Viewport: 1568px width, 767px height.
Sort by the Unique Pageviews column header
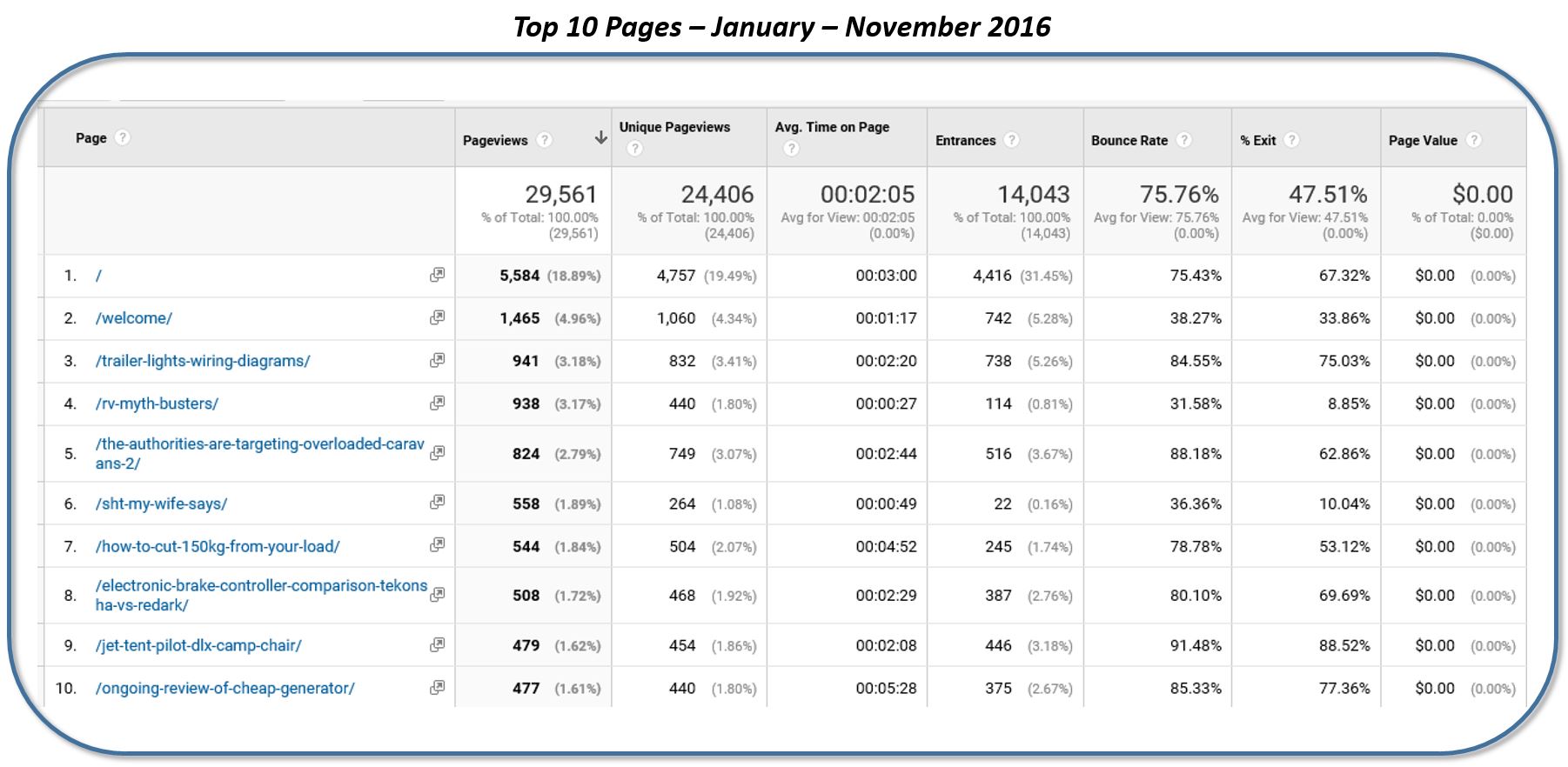click(674, 127)
